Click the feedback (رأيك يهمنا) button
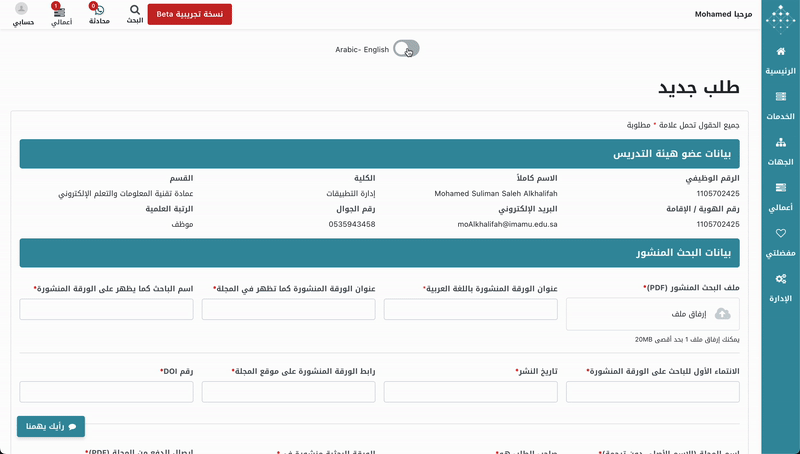The height and width of the screenshot is (454, 800). 51,426
